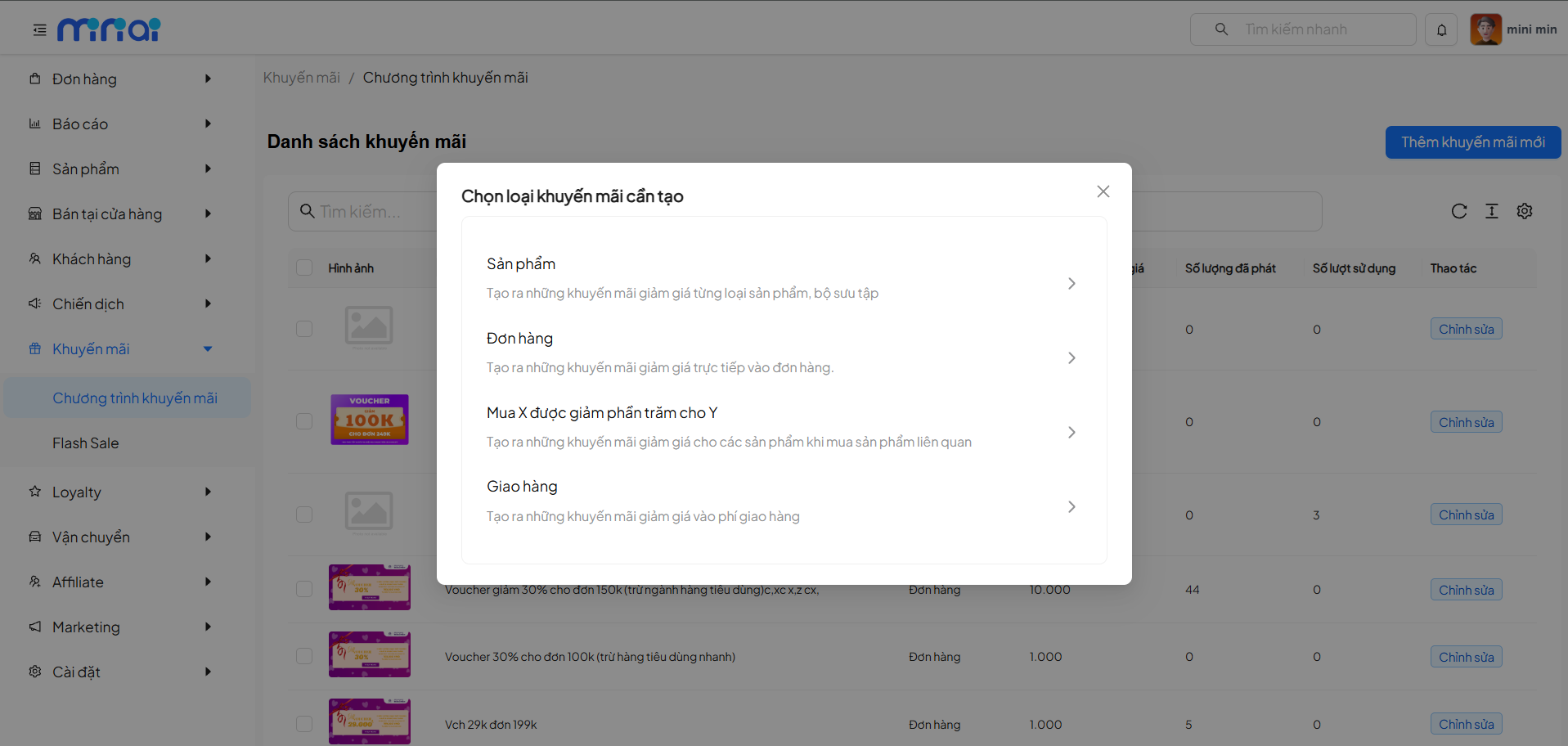The image size is (1568, 746).
Task: Tick the checkbox for the first promotion row
Action: coord(304,329)
